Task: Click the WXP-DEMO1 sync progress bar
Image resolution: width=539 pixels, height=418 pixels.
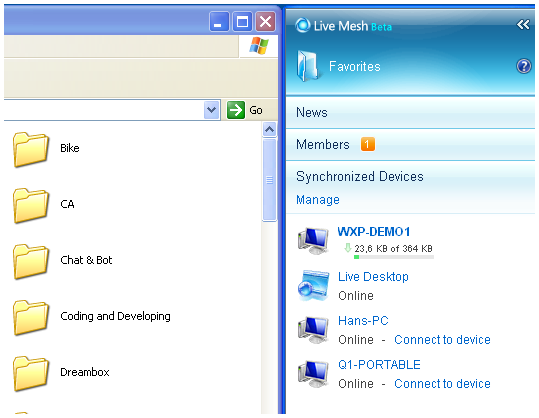Action: point(394,257)
